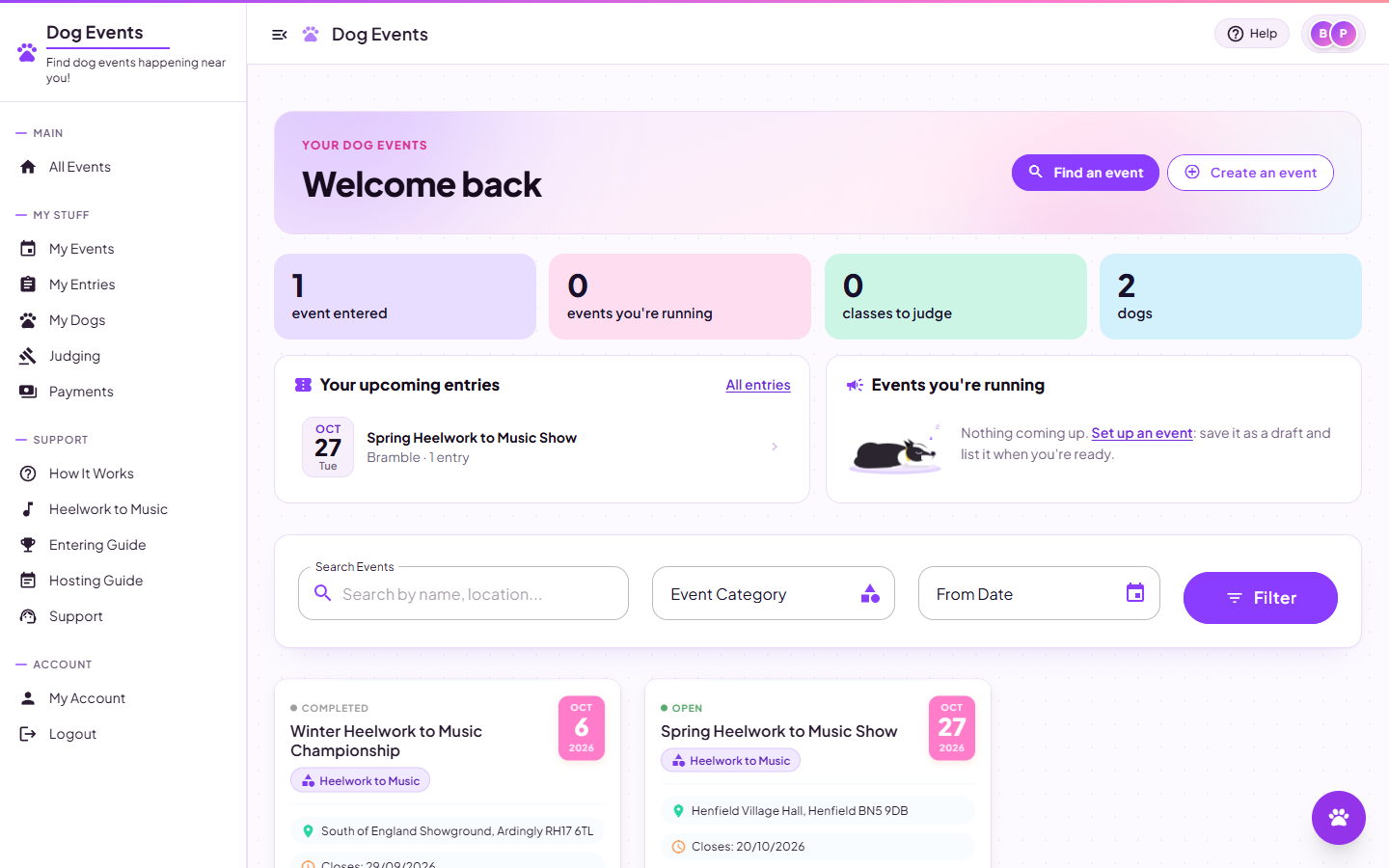Open Hosting Guide in the sidebar
1389x868 pixels.
95,581
